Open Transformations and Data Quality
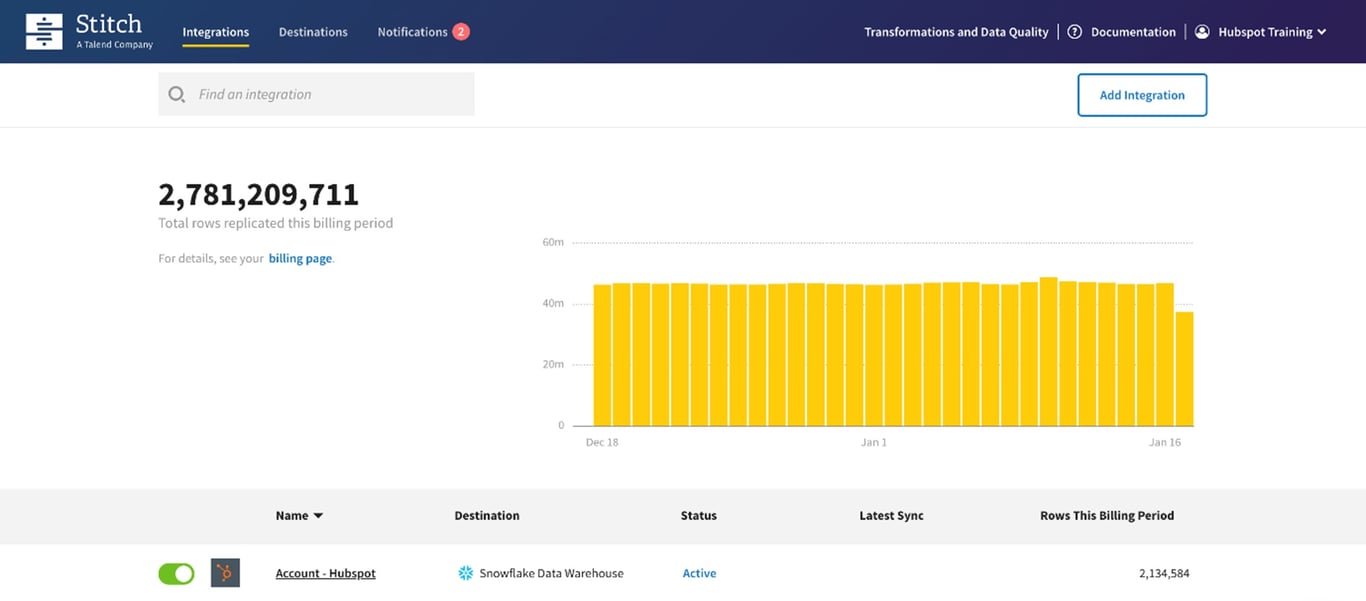Screen dimensions: 1366x601 point(955,31)
